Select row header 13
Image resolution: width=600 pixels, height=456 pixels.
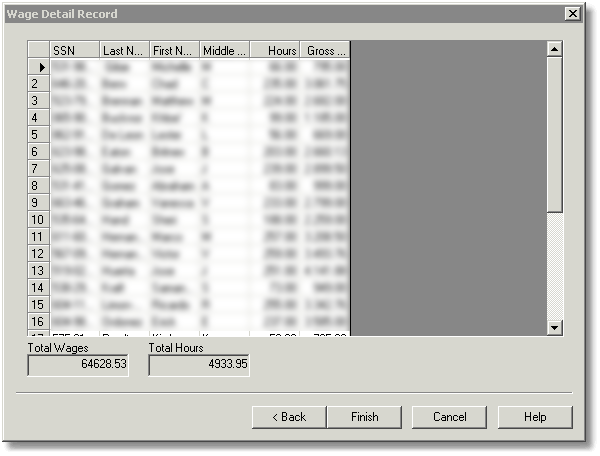click(39, 271)
